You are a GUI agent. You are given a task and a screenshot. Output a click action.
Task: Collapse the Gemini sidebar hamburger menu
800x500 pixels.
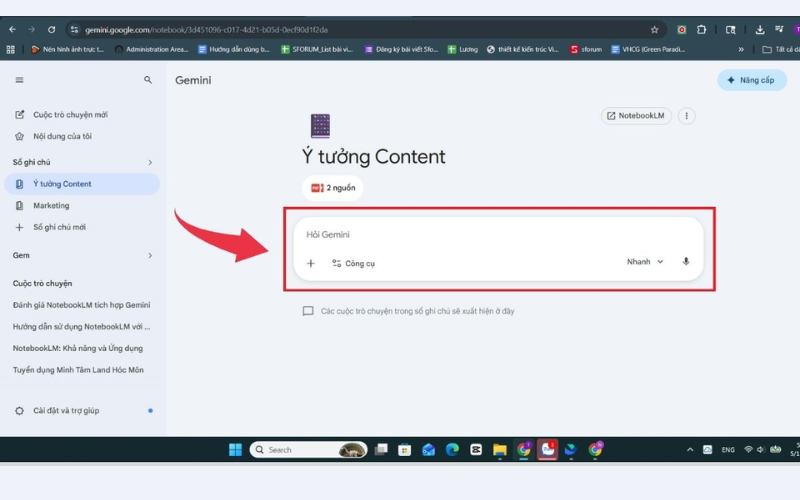[19, 80]
